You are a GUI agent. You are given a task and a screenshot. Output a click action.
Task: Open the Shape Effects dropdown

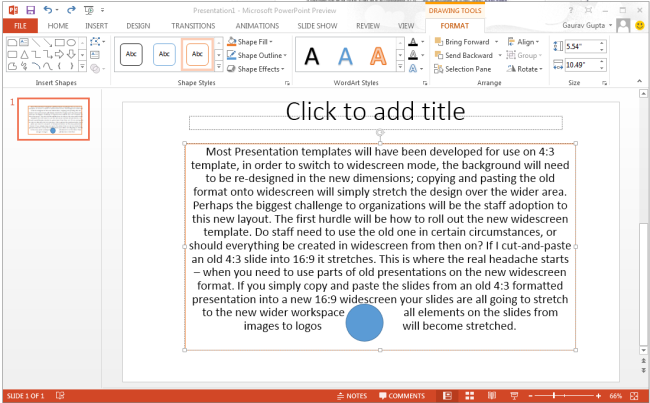pos(262,69)
